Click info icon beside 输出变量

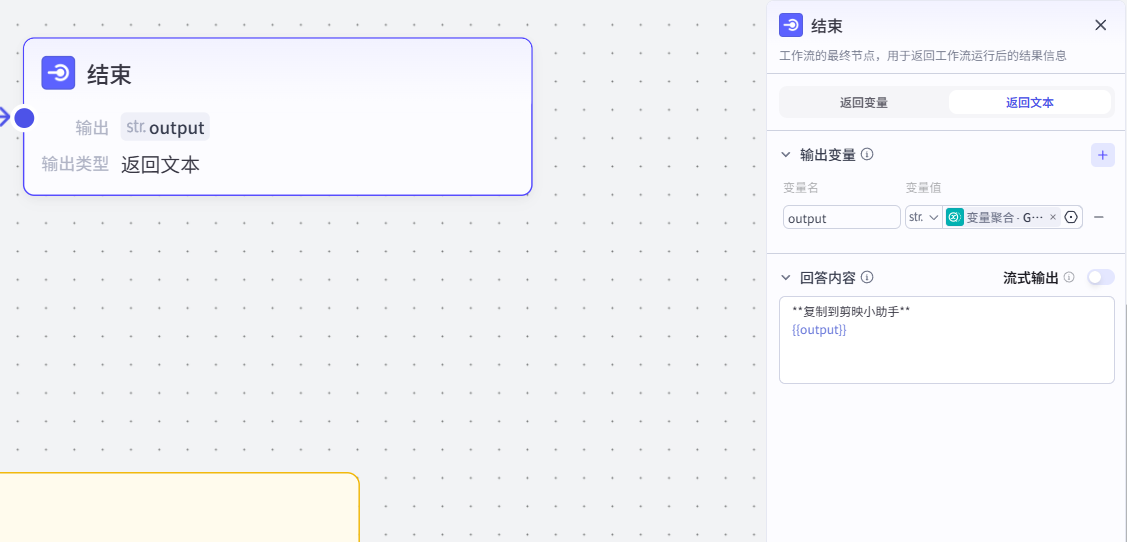click(867, 155)
